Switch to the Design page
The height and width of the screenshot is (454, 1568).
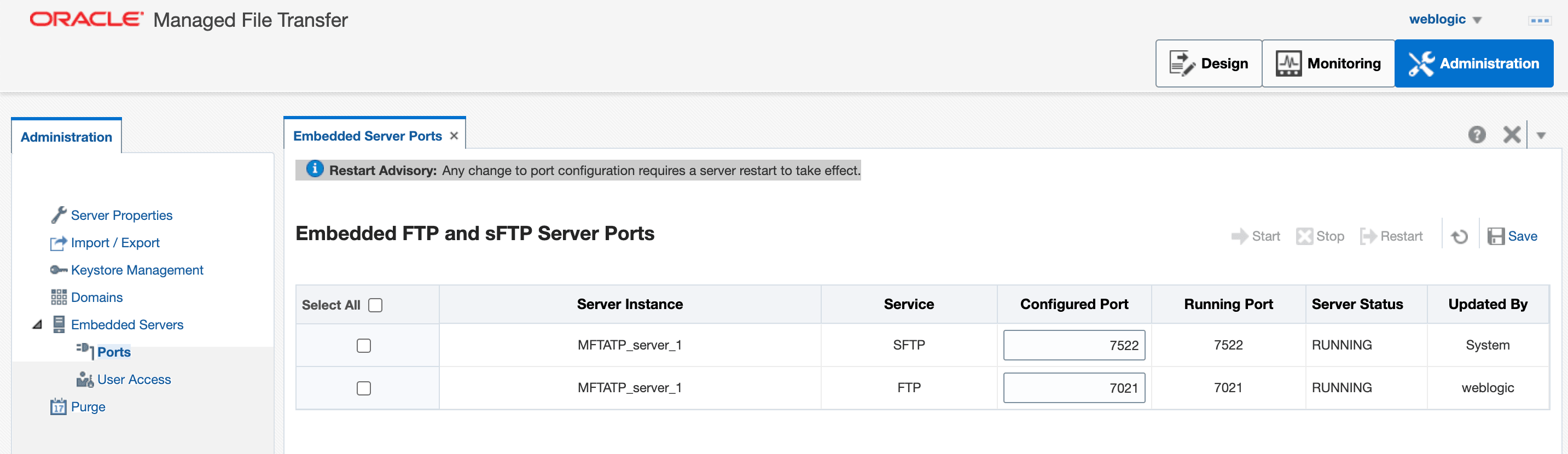coord(1208,63)
